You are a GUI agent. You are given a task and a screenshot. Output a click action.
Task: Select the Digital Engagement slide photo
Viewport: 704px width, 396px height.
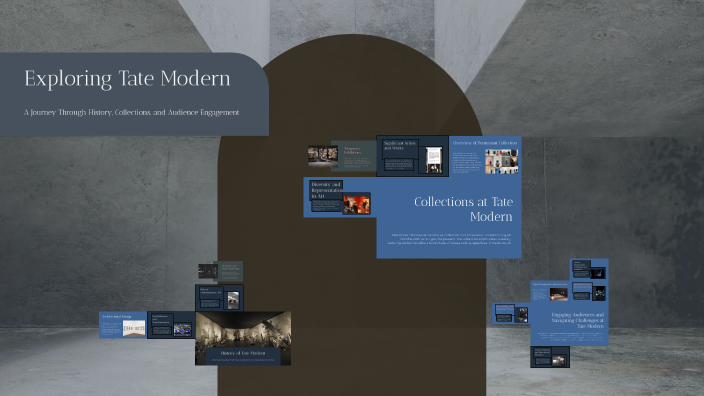coord(559,294)
